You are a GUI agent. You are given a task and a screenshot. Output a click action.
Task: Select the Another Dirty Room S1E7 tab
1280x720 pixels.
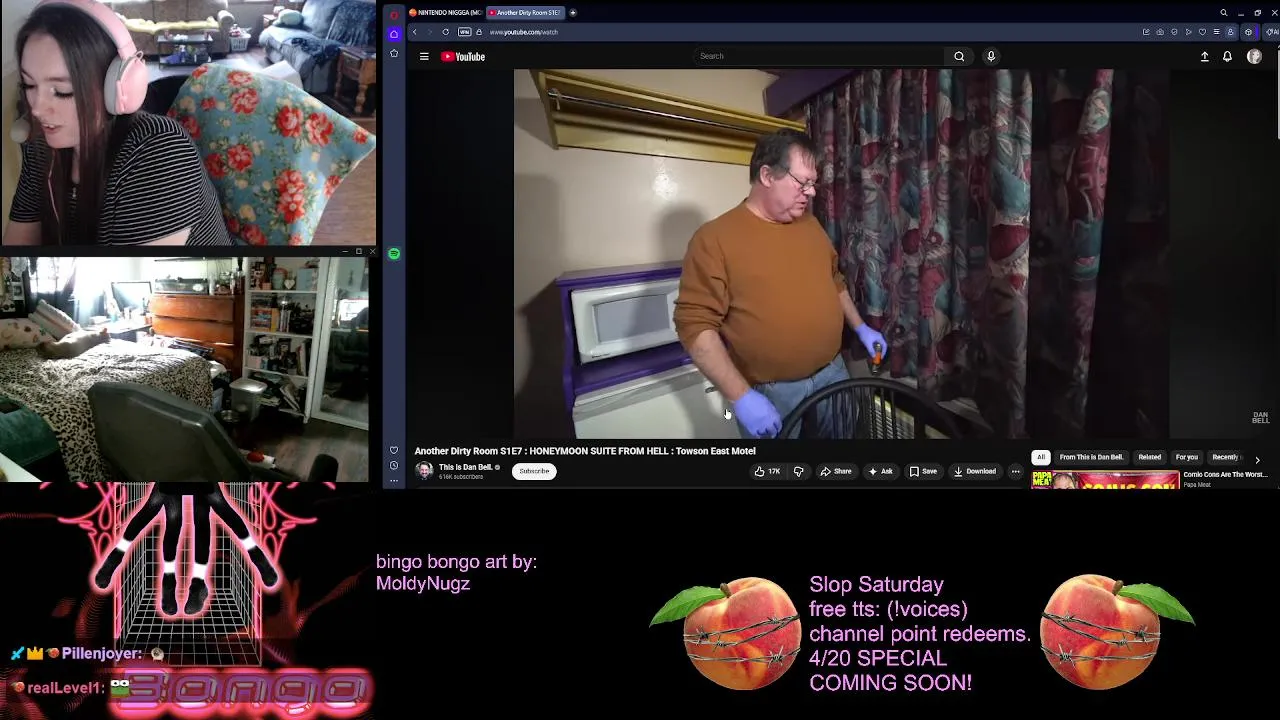click(x=525, y=13)
